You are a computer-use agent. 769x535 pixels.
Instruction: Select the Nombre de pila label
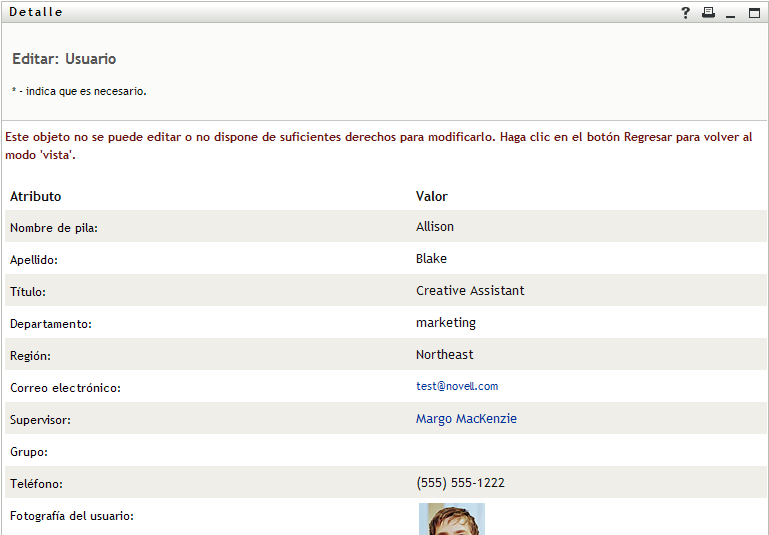pos(54,228)
